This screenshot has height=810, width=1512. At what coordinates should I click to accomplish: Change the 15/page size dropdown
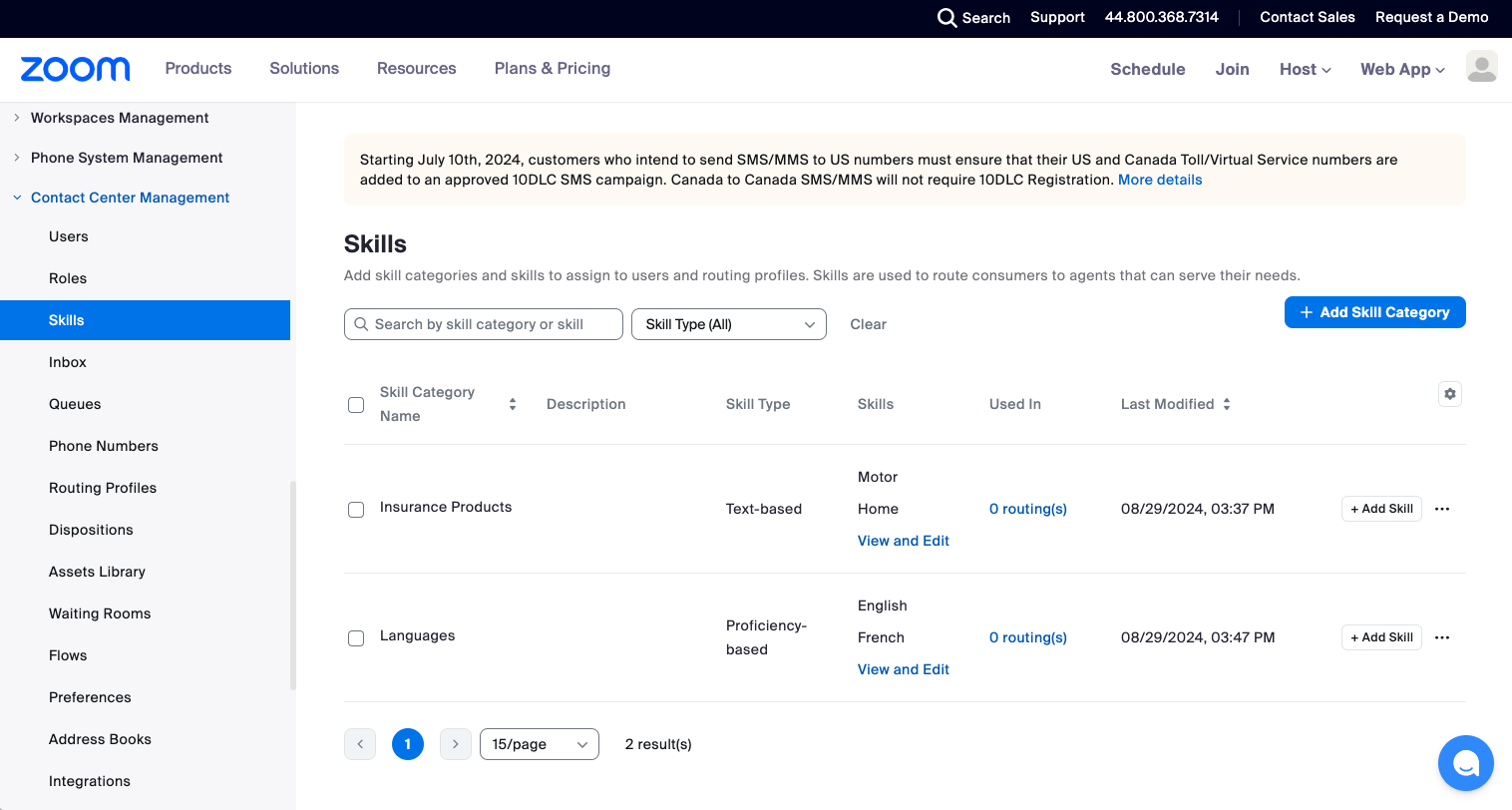tap(540, 744)
